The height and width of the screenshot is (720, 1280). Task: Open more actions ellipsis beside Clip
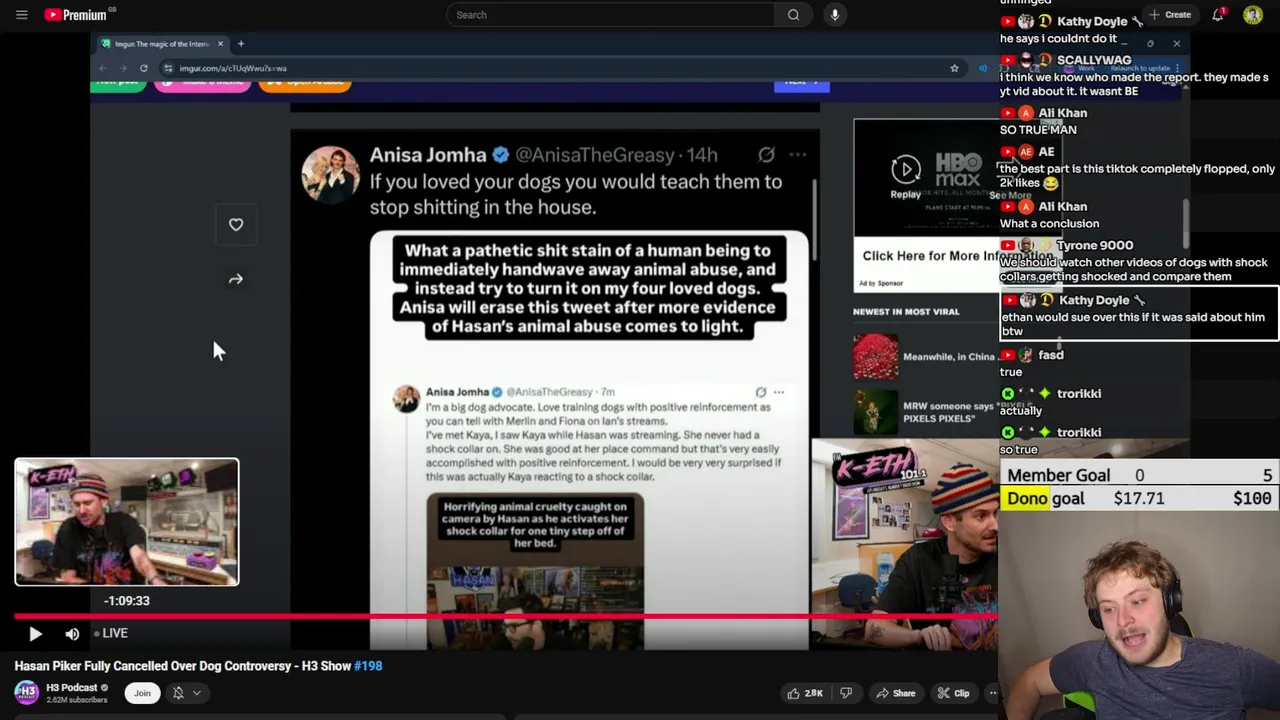pyautogui.click(x=992, y=693)
